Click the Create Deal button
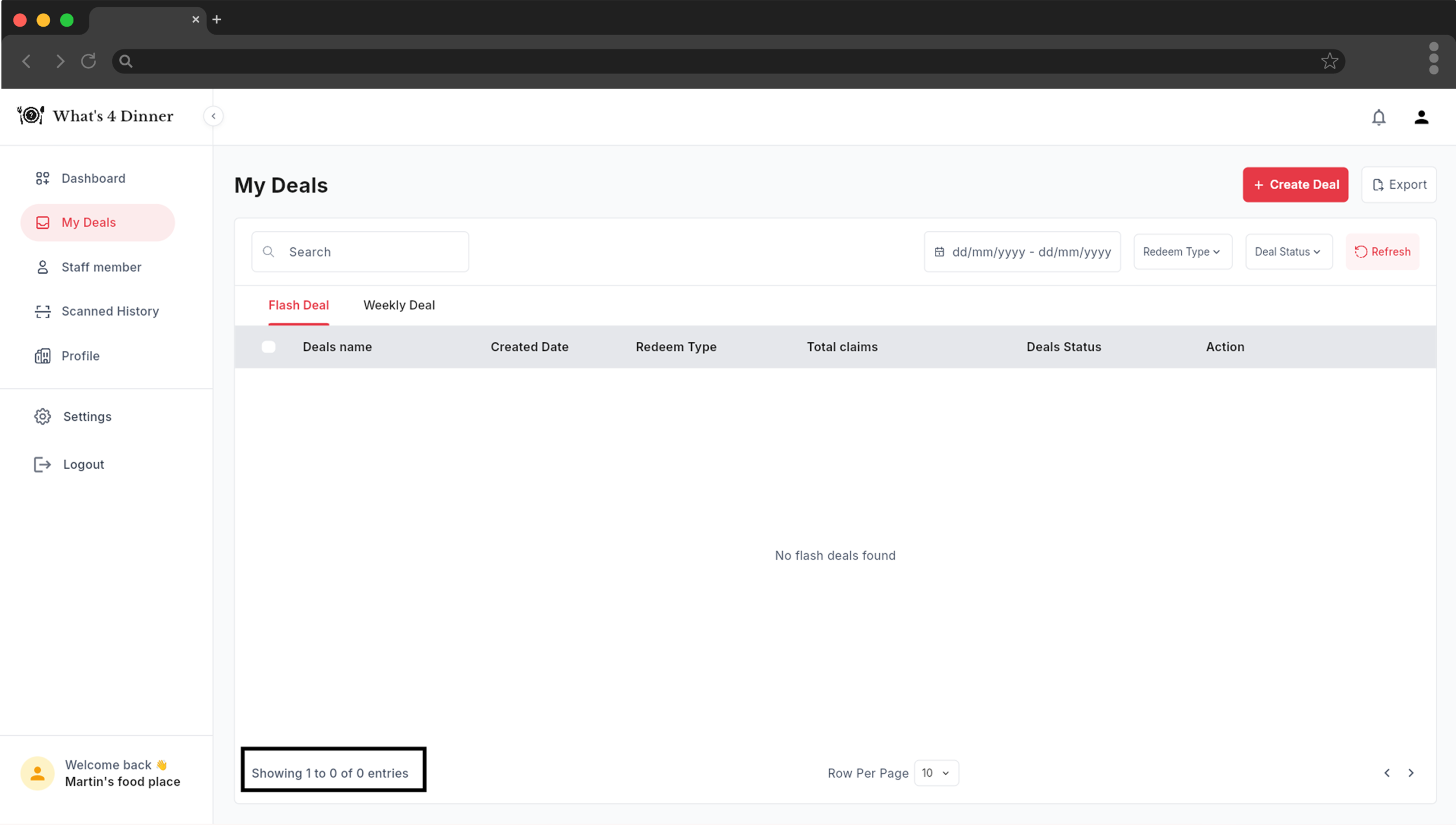Screen dimensions: 1456x825 1295,184
